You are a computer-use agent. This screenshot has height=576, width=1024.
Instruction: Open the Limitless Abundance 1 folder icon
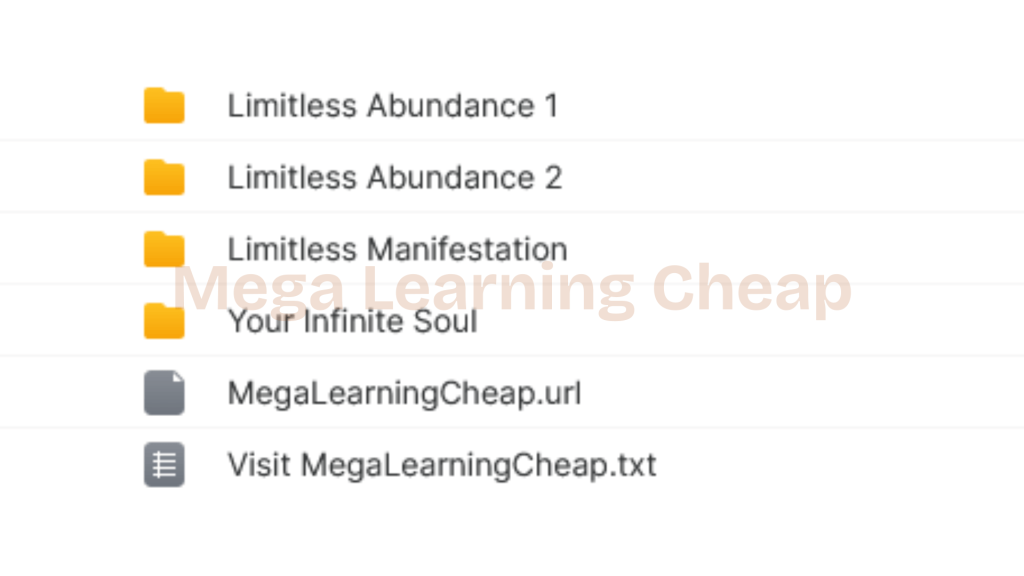pos(164,105)
